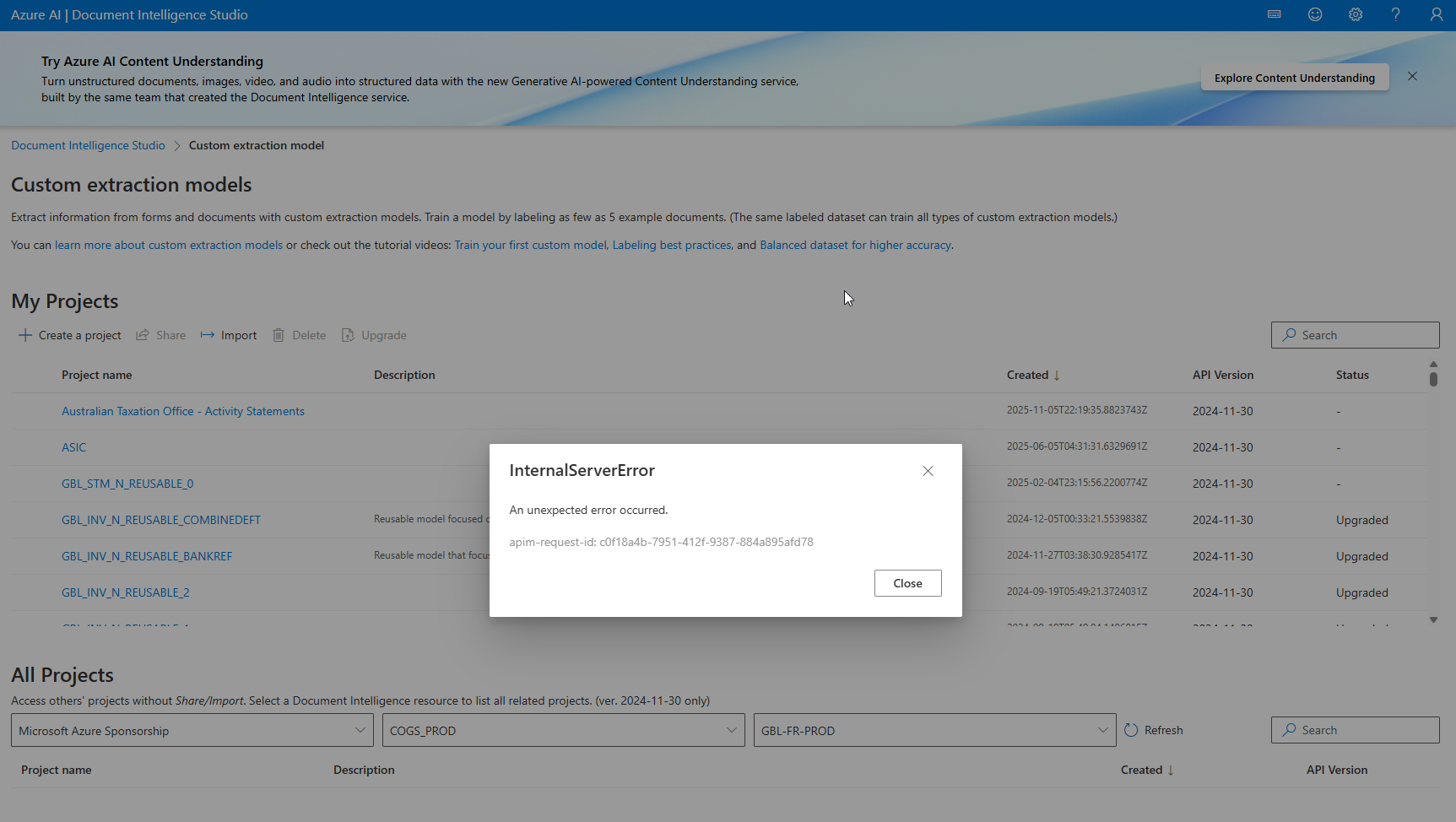Click the My Projects scroll up arrow
Viewport: 1456px width, 822px height.
pos(1433,364)
